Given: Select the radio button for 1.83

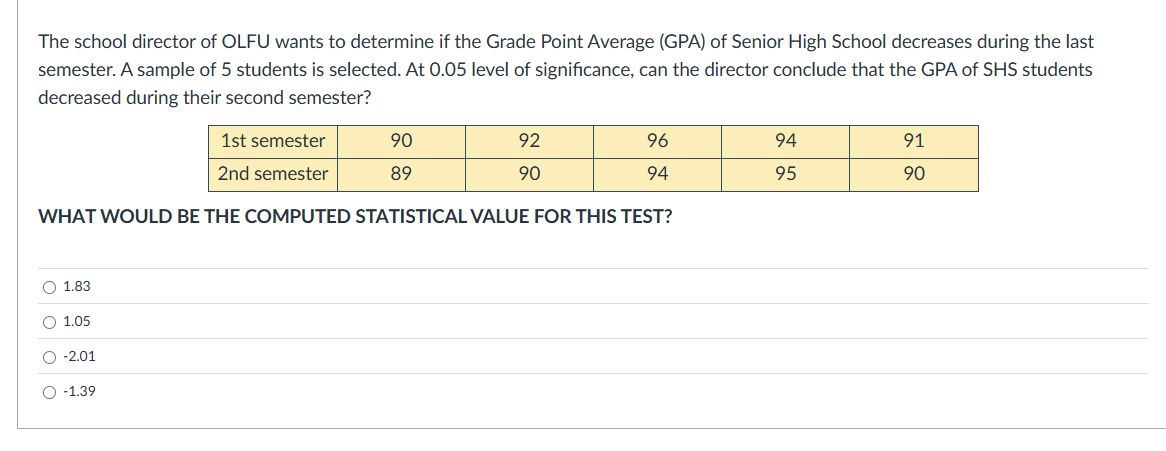Looking at the screenshot, I should [x=49, y=287].
